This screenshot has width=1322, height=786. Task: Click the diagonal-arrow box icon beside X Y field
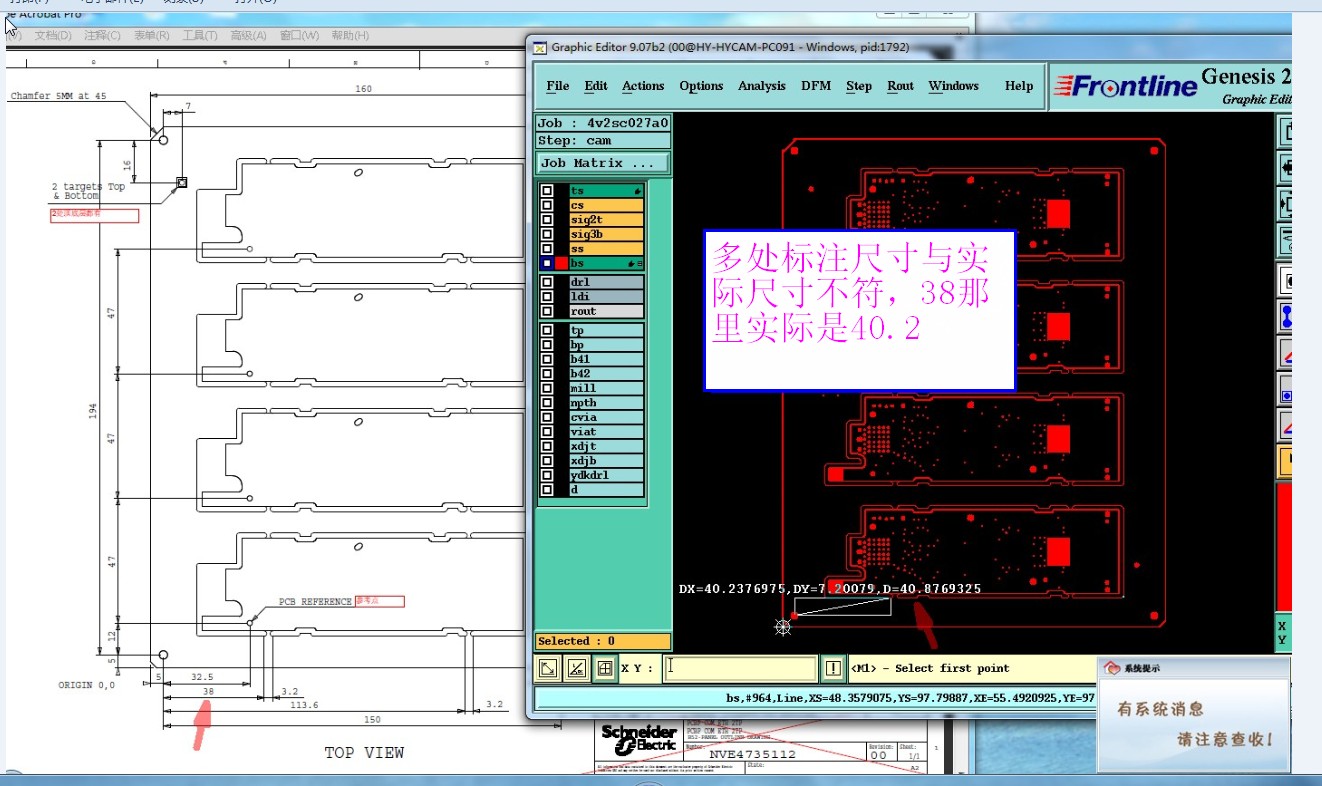pyautogui.click(x=548, y=669)
